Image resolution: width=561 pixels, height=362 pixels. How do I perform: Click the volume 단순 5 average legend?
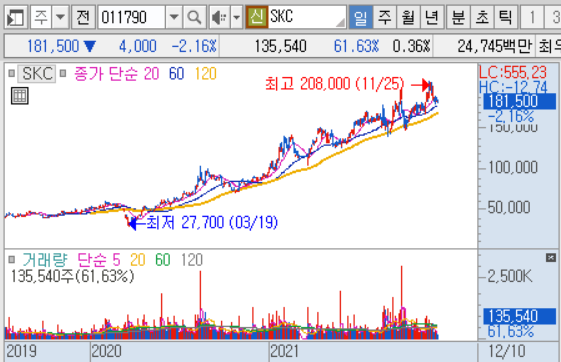[x=99, y=260]
